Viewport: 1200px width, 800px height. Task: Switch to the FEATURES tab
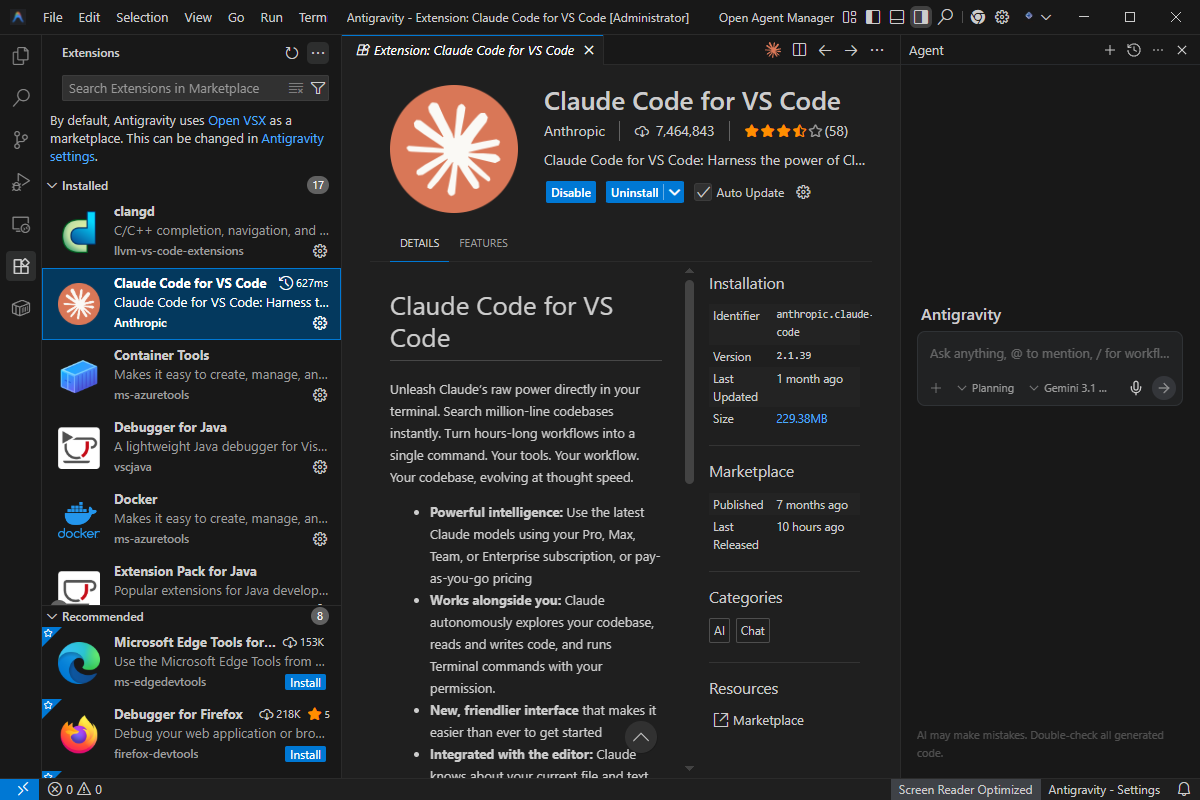pyautogui.click(x=483, y=243)
